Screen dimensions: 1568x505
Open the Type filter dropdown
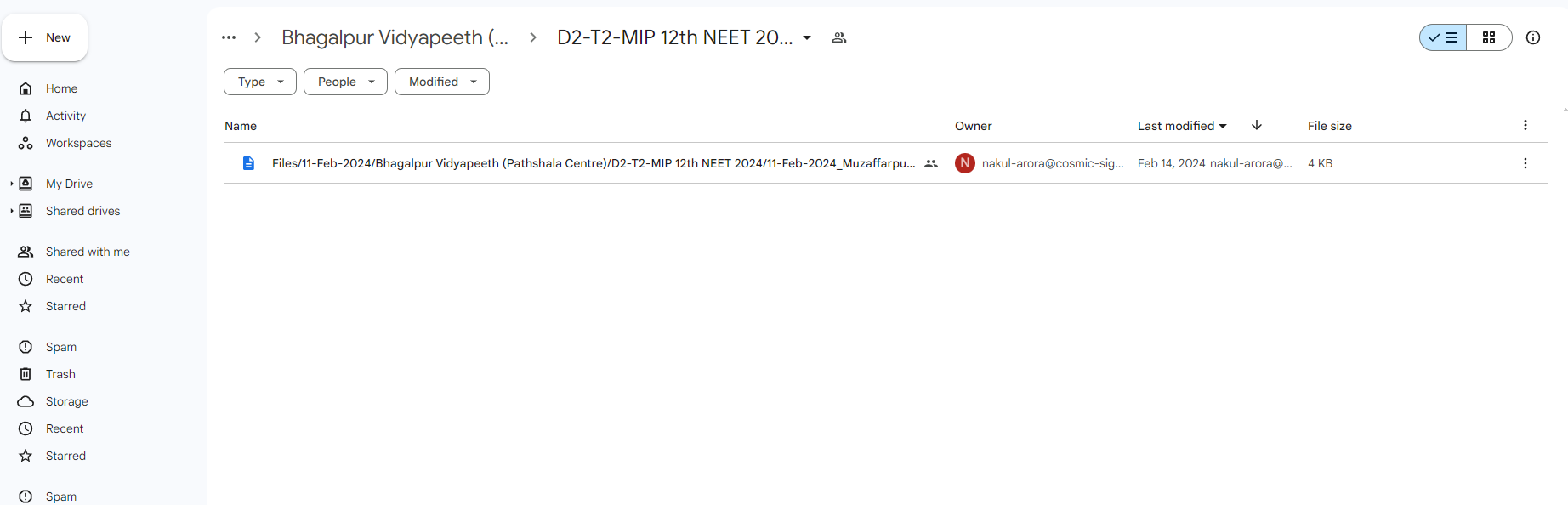(x=260, y=82)
